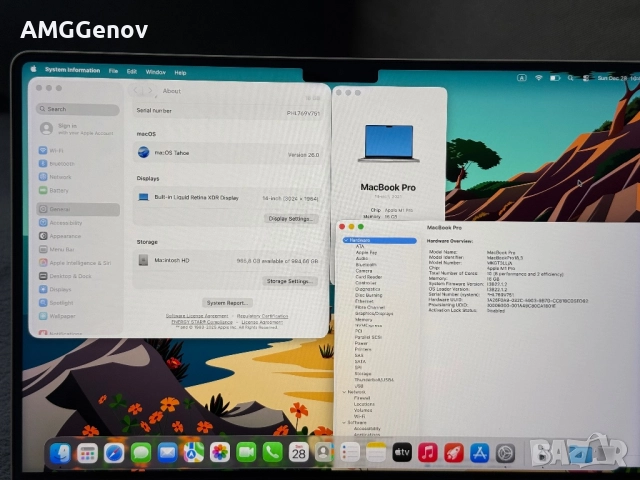
Task: Open the Window menu
Action: pos(156,72)
